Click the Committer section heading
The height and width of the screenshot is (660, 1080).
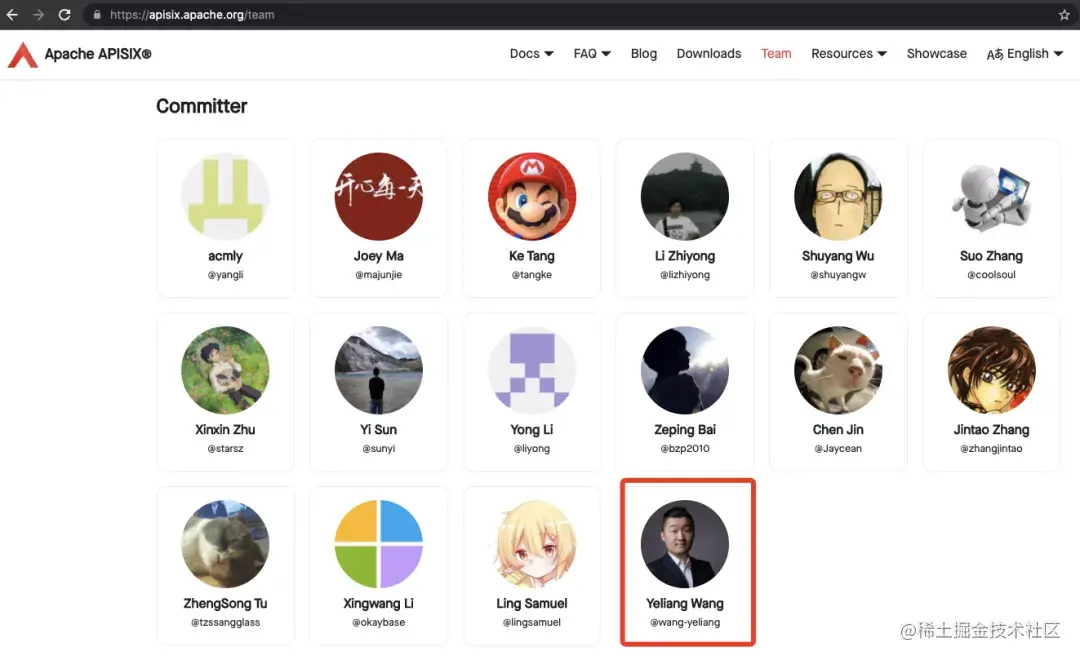tap(201, 106)
